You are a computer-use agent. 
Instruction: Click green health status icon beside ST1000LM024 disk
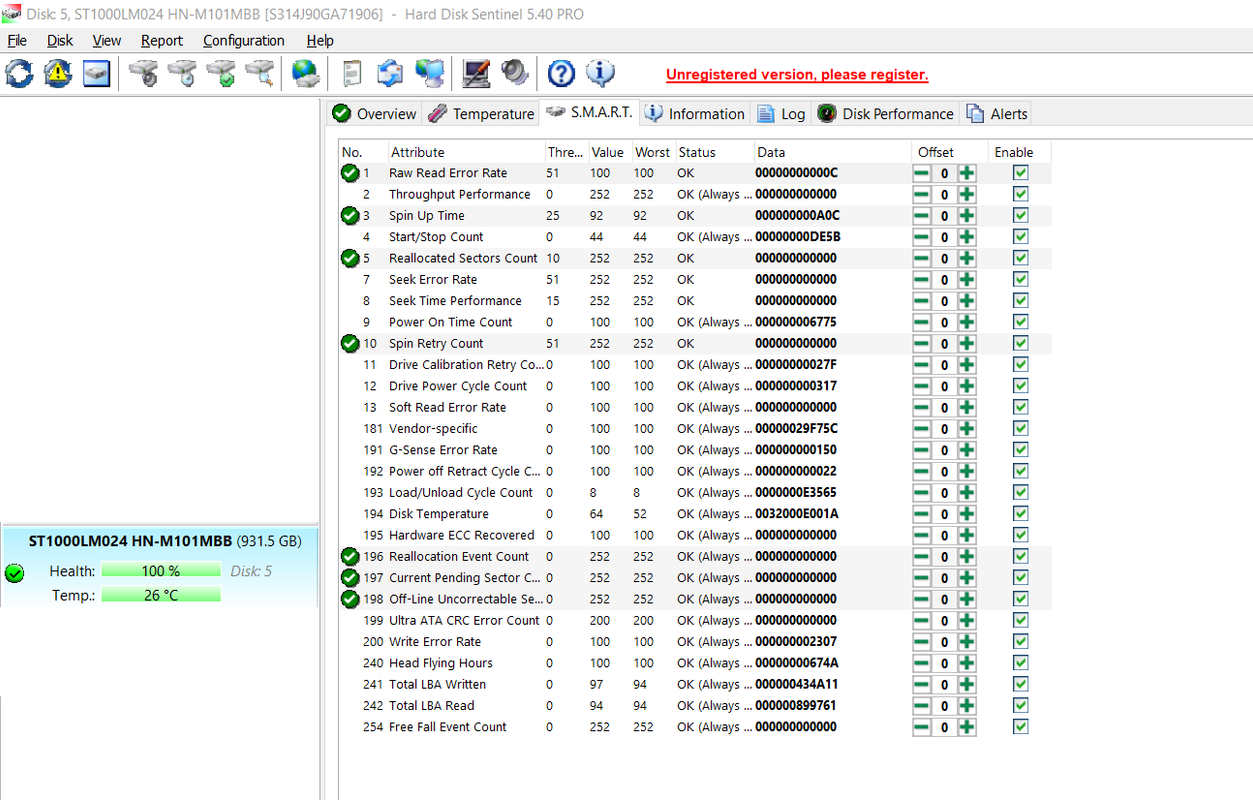click(x=14, y=573)
